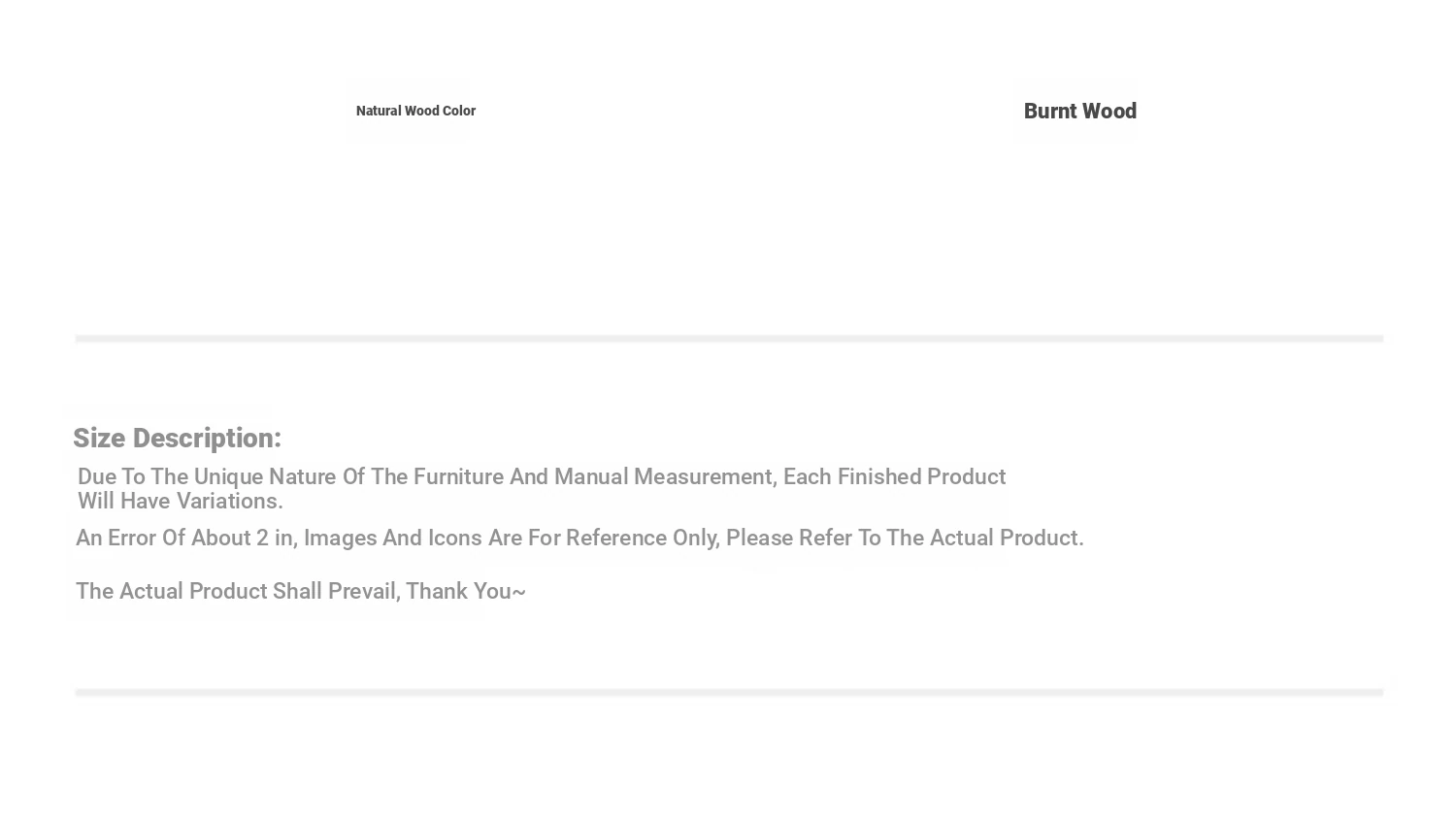Click the words "Images And Icons"
The image size is (1456, 817).
tap(393, 539)
